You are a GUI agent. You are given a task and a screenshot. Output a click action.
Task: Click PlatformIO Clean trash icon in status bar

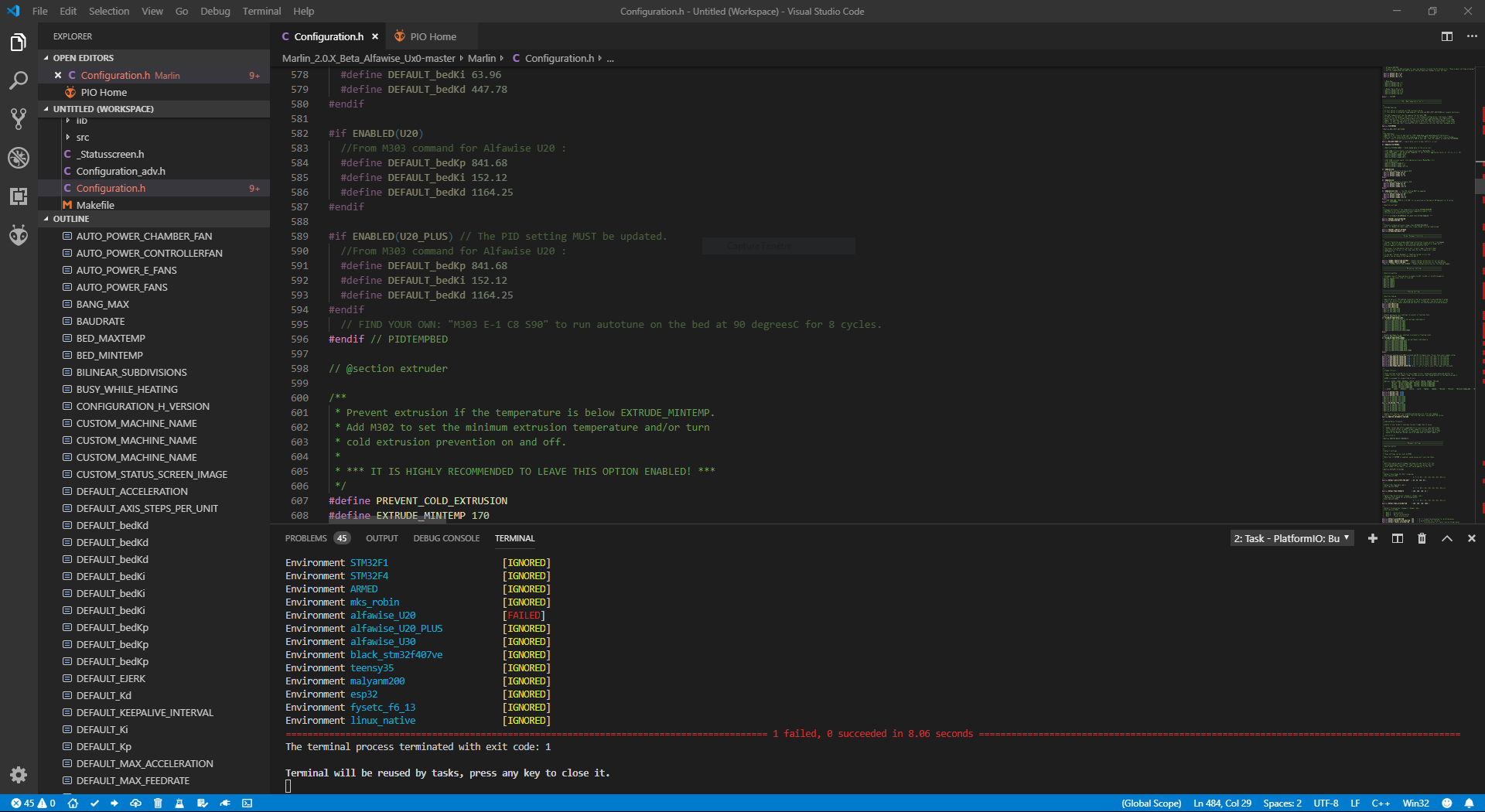pos(158,803)
